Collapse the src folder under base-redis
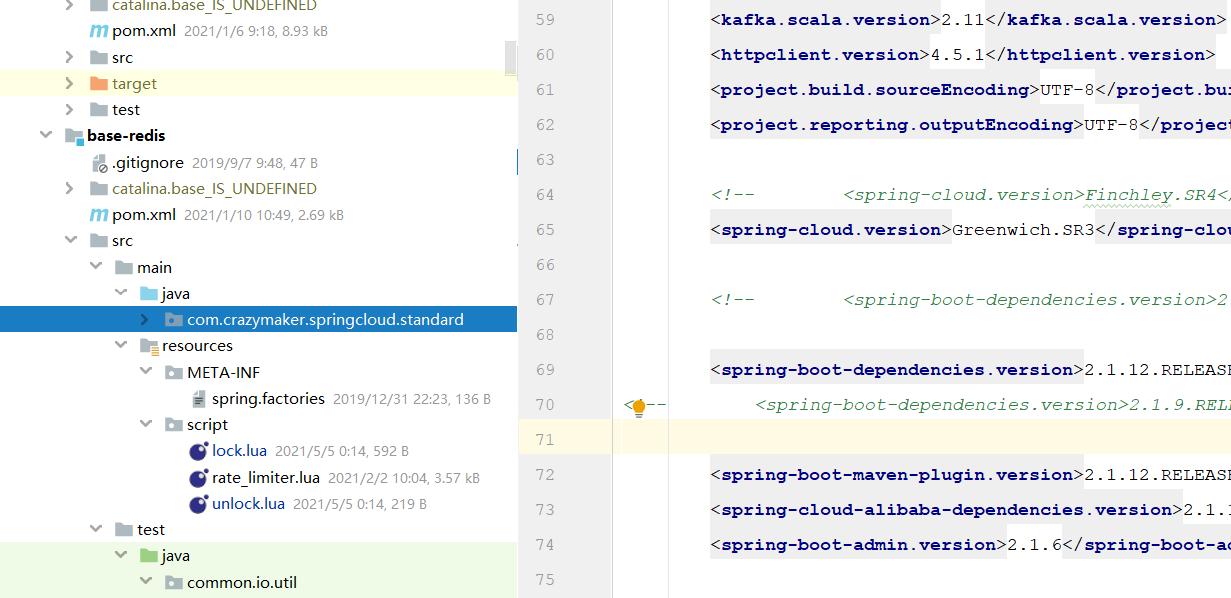1231x598 pixels. (69, 241)
